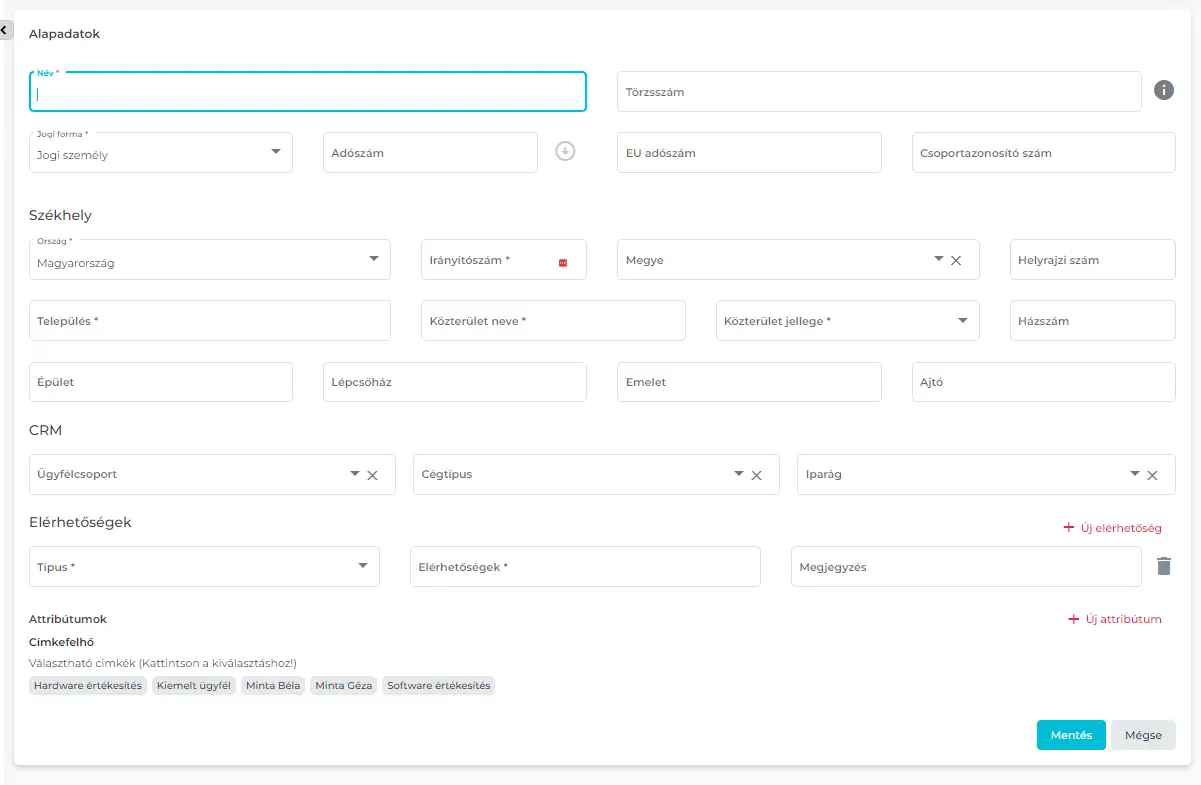Click the Mégse cancel button
Image resolution: width=1201 pixels, height=785 pixels.
coord(1143,735)
